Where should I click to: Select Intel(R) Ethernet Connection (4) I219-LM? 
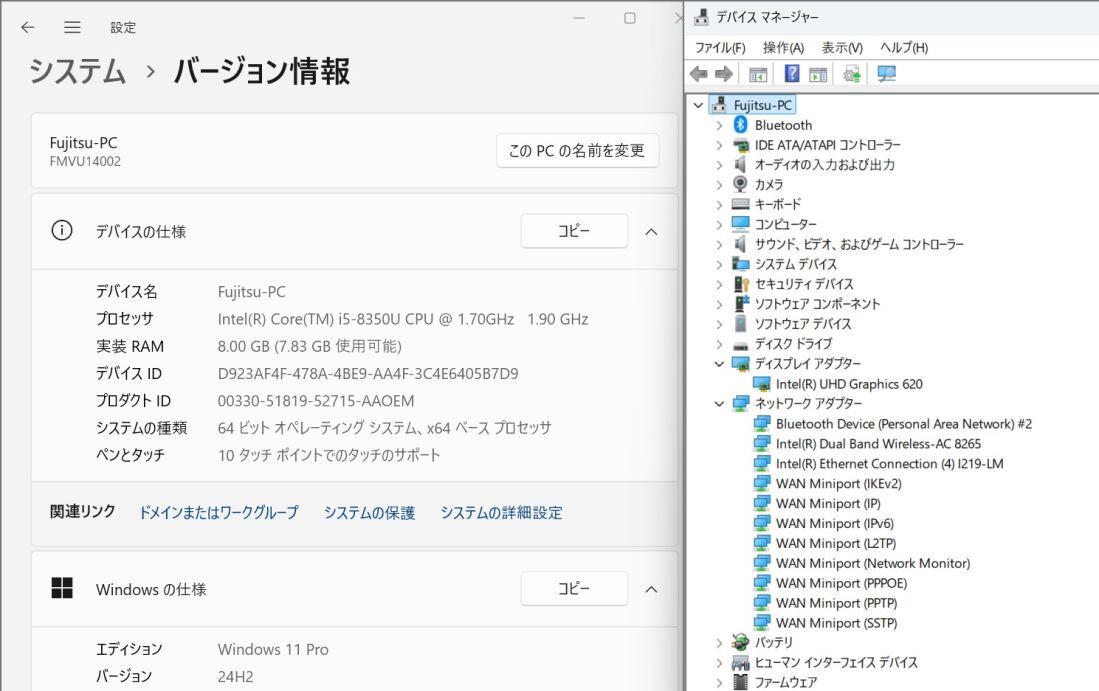point(889,464)
